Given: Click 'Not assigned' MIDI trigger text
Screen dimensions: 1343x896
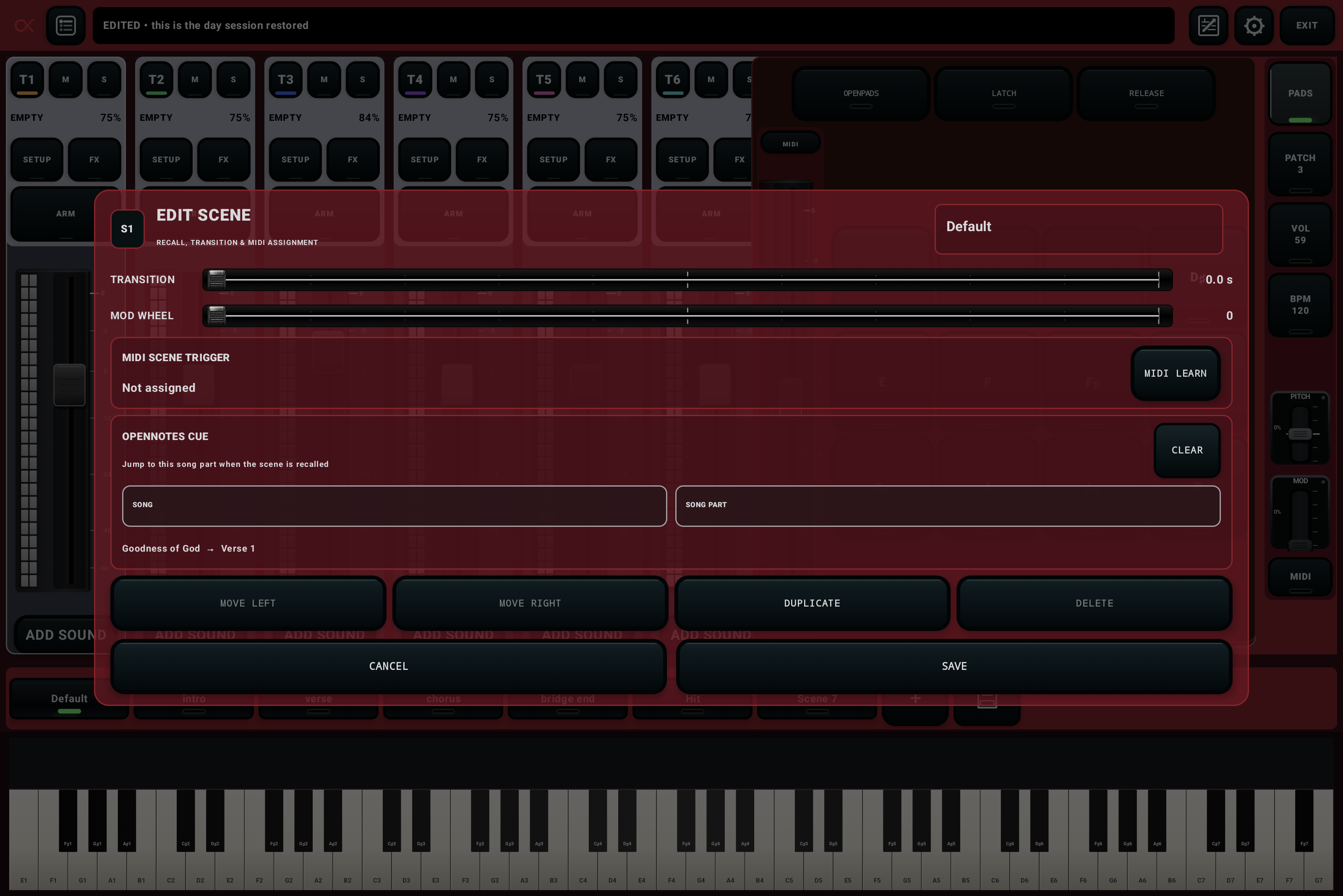Looking at the screenshot, I should (x=158, y=388).
